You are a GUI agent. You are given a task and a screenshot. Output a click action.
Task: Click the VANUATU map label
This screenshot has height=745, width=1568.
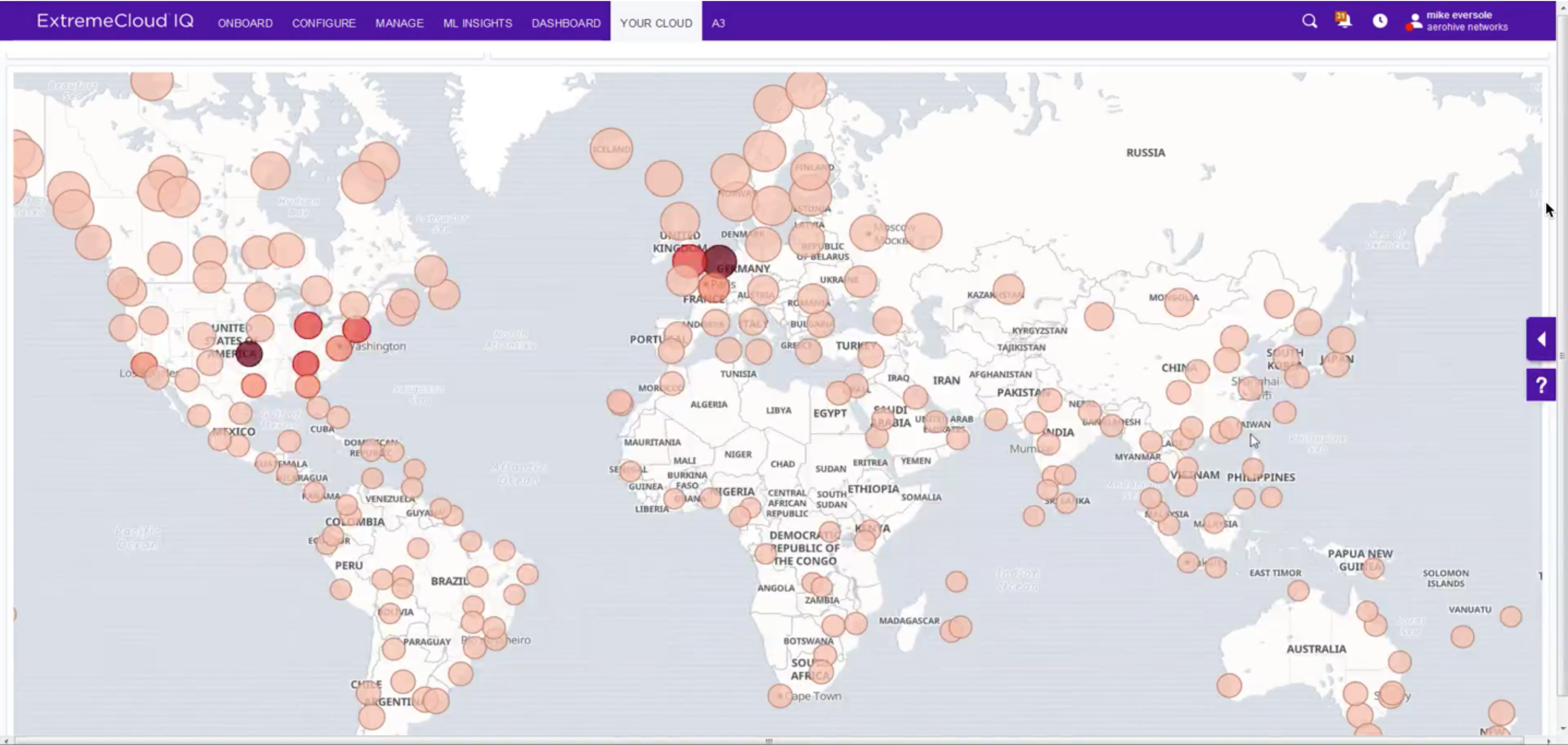1470,609
